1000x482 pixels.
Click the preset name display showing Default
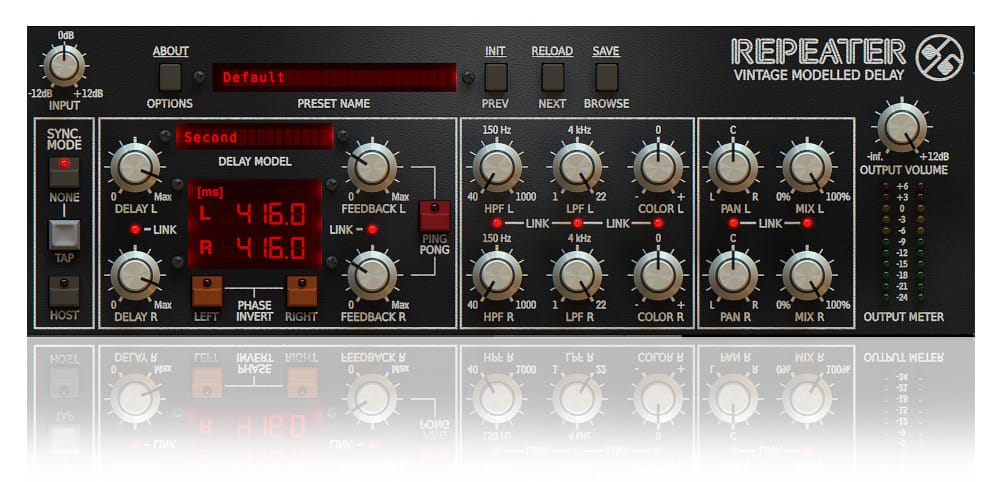334,77
